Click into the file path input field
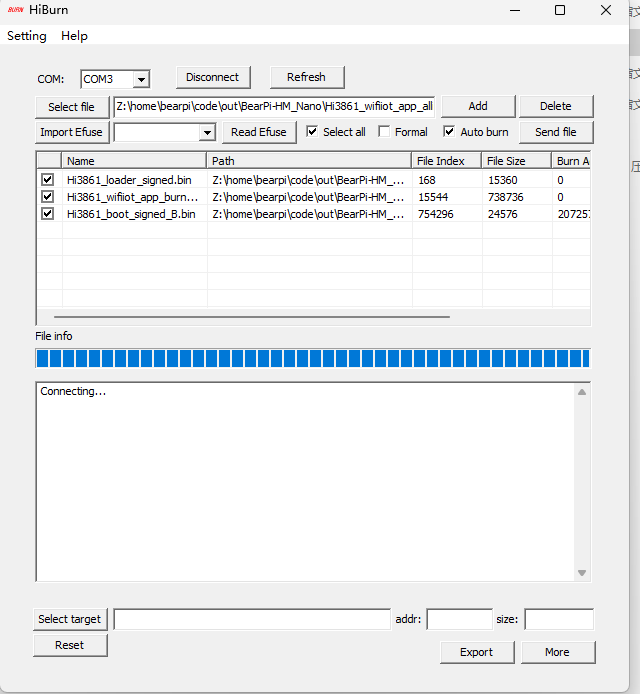 click(274, 107)
